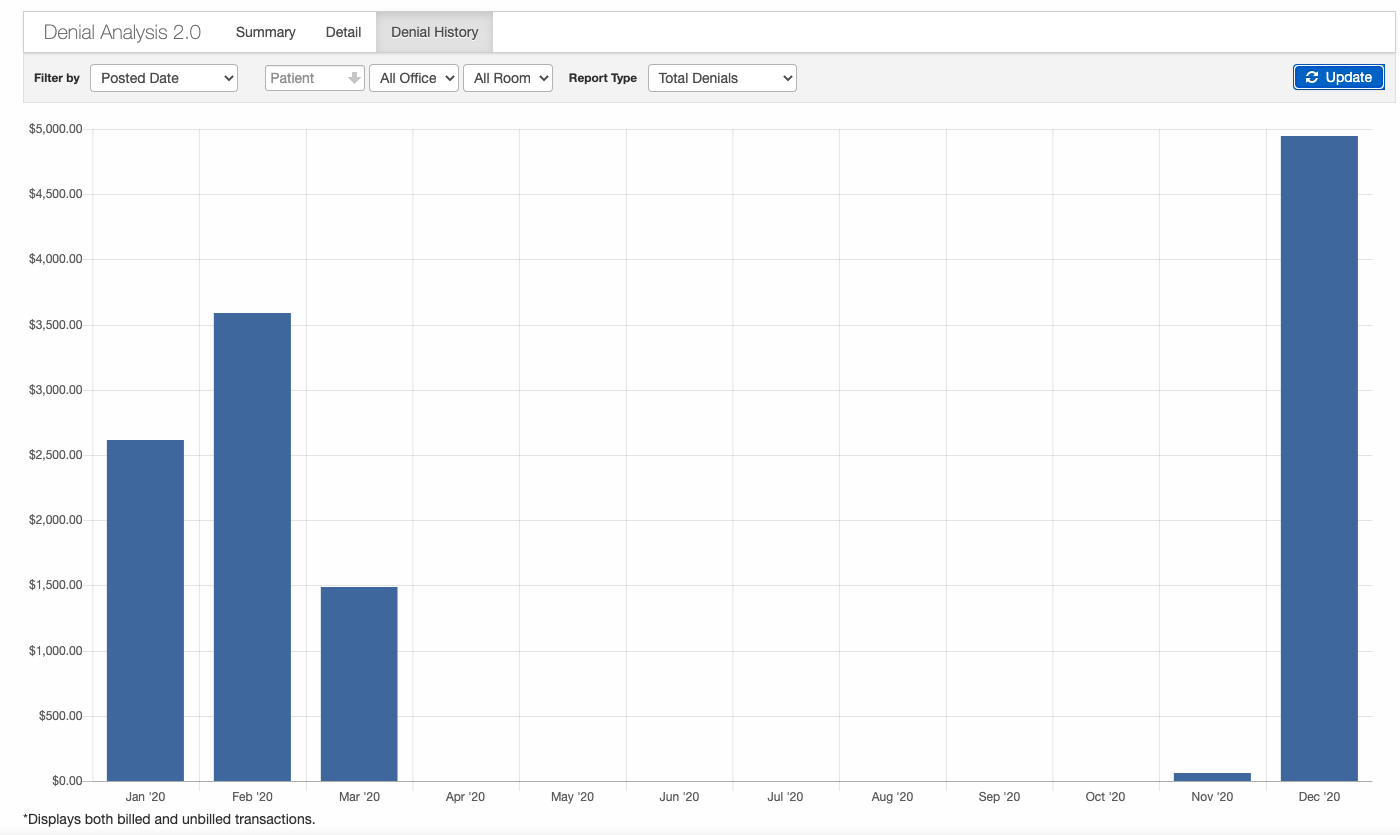
Task: Click the Dec '20 bar
Action: (x=1319, y=458)
